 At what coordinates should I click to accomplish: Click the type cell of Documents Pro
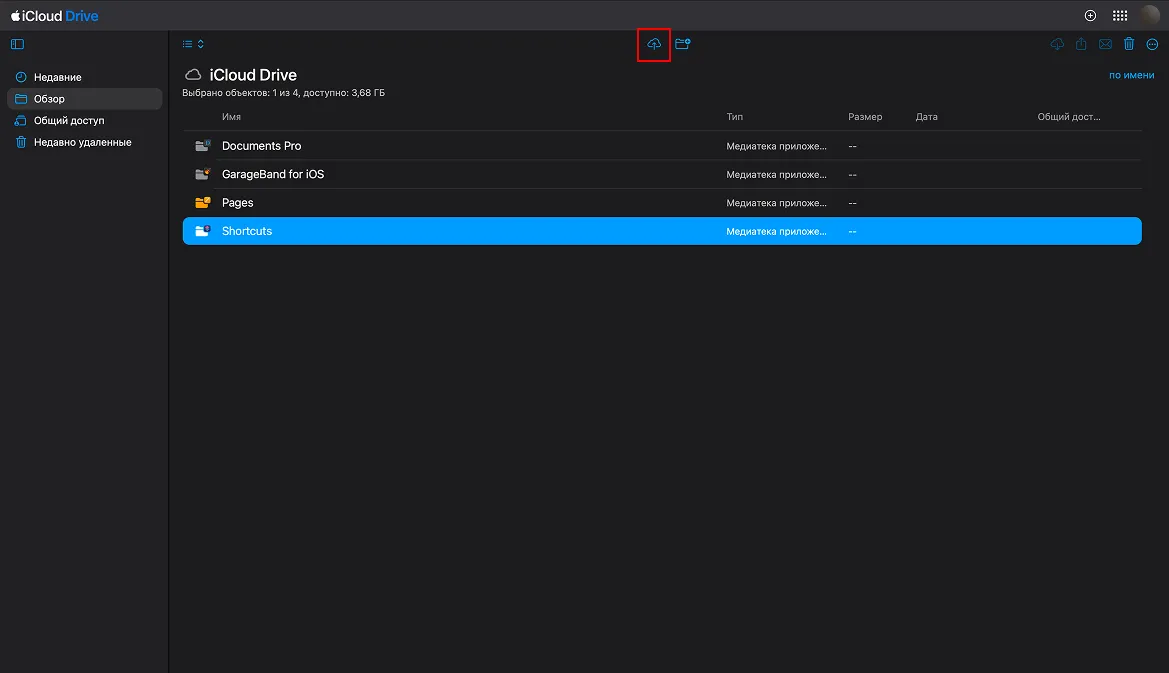[776, 146]
